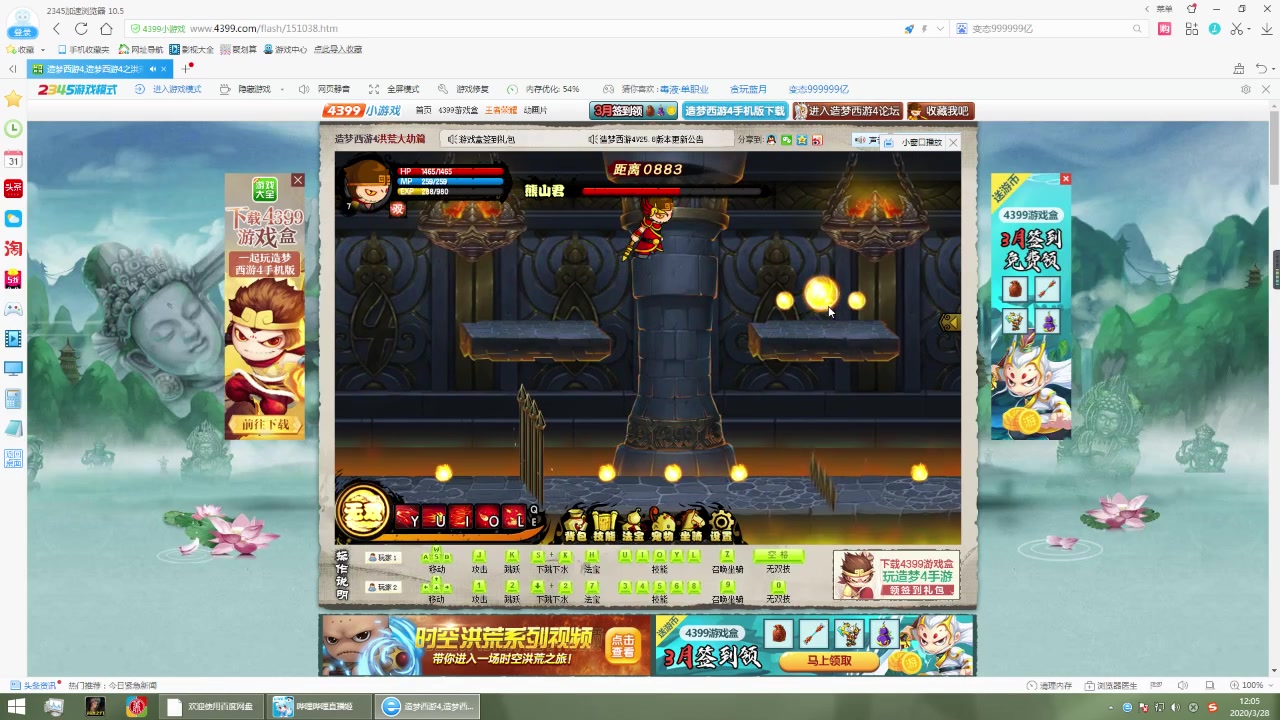Expand the 收藏 bookmarks dropdown arrow
1280x720 pixels.
42,49
